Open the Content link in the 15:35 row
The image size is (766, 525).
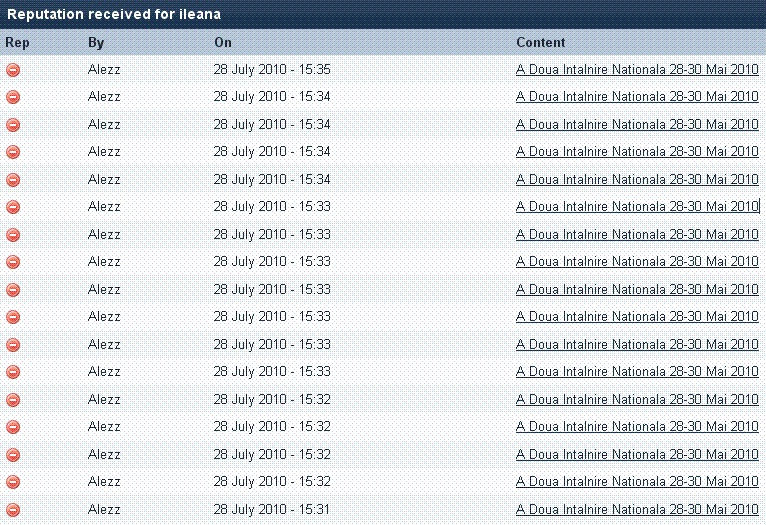[637, 70]
